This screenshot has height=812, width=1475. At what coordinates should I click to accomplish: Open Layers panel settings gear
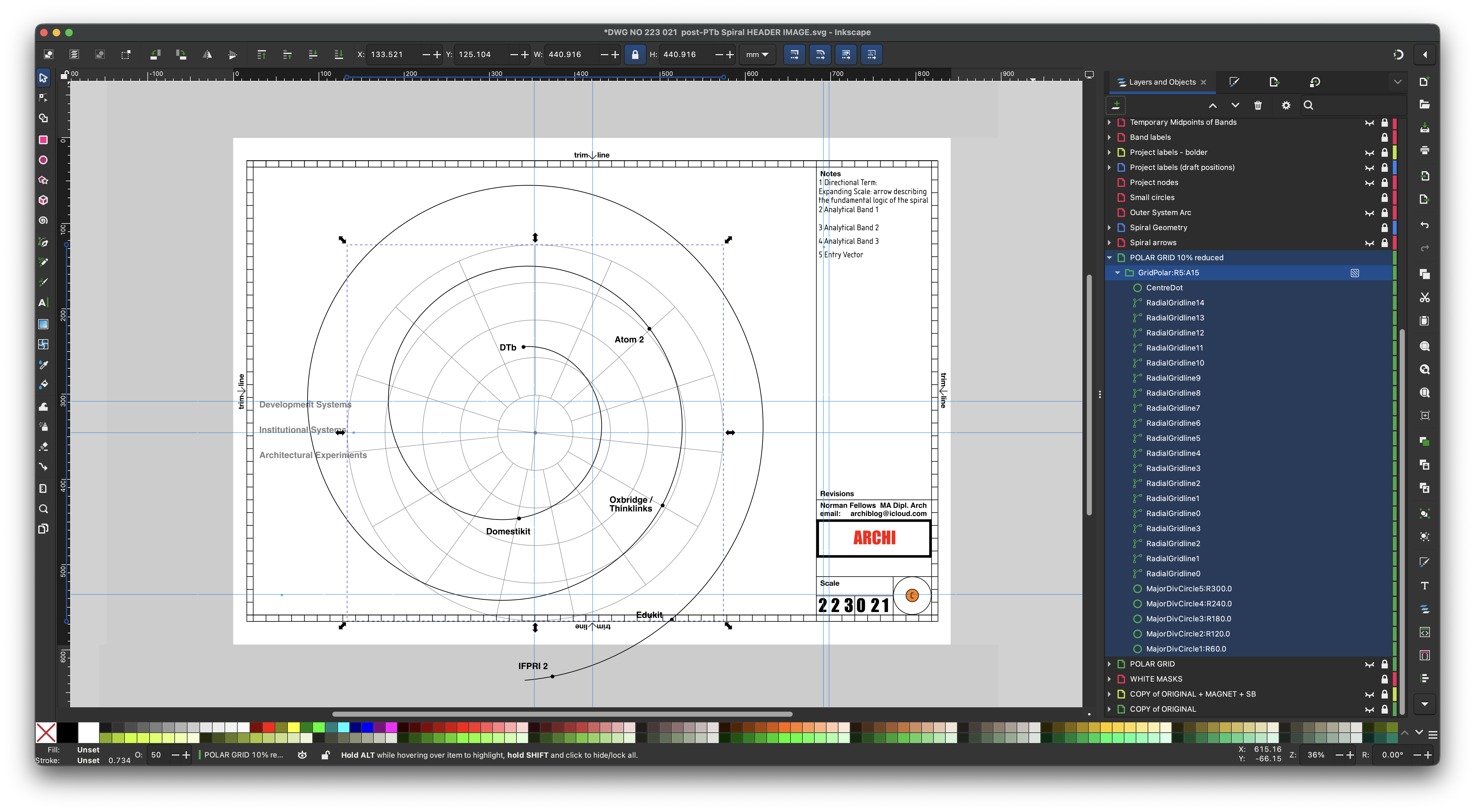1286,105
